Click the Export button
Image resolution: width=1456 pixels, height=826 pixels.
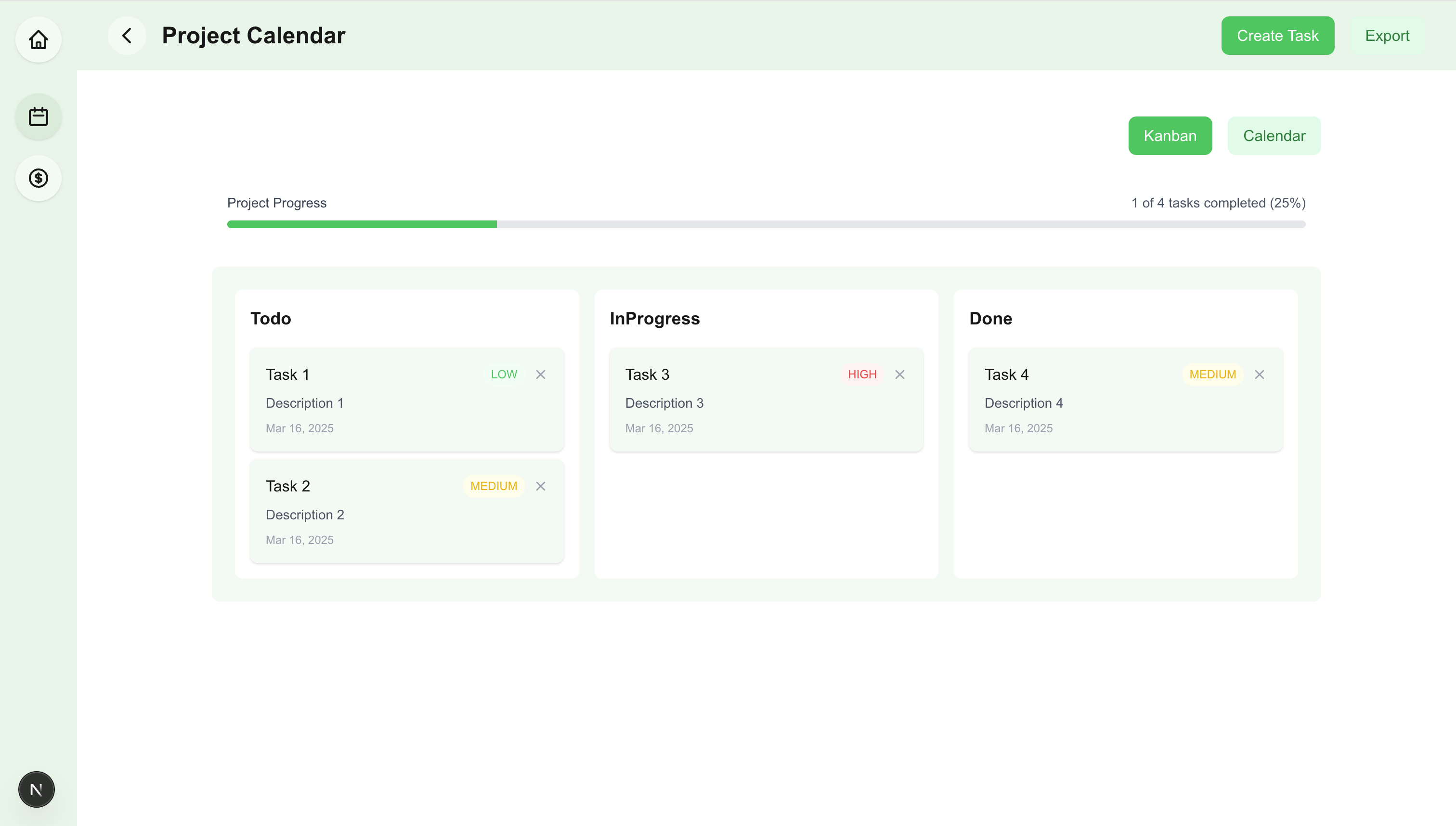1387,36
